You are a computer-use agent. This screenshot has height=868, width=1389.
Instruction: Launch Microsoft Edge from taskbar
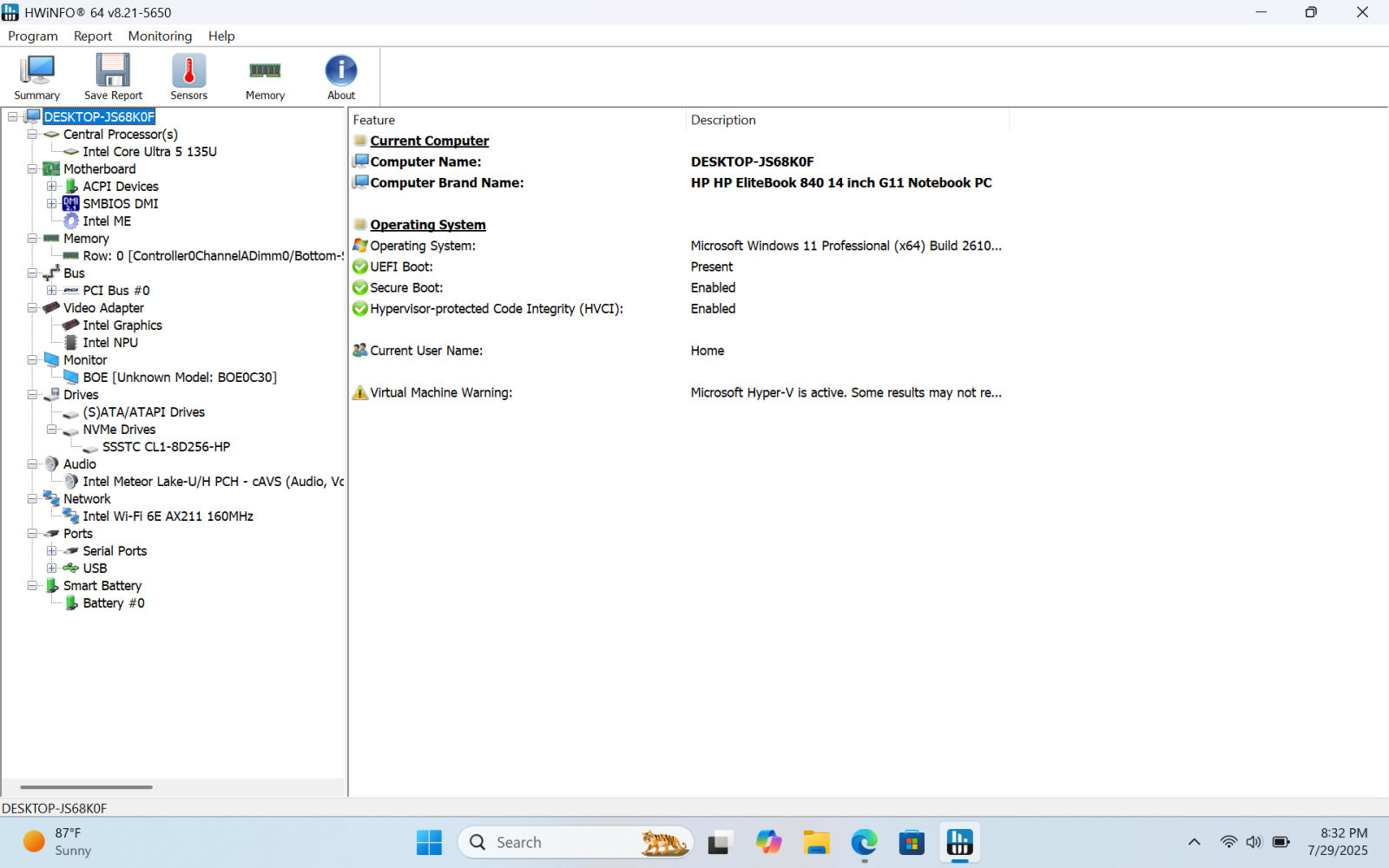click(864, 842)
